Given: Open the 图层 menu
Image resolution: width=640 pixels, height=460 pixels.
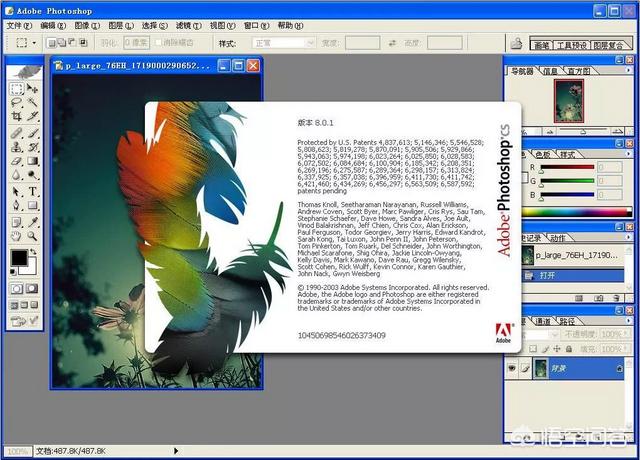Looking at the screenshot, I should pyautogui.click(x=121, y=26).
